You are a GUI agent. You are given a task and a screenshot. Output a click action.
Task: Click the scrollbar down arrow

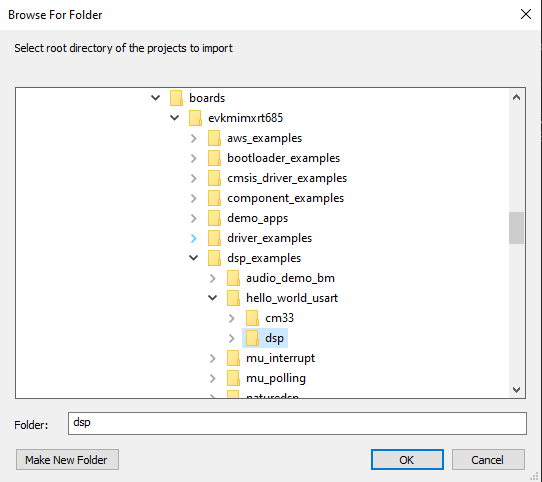[x=516, y=390]
